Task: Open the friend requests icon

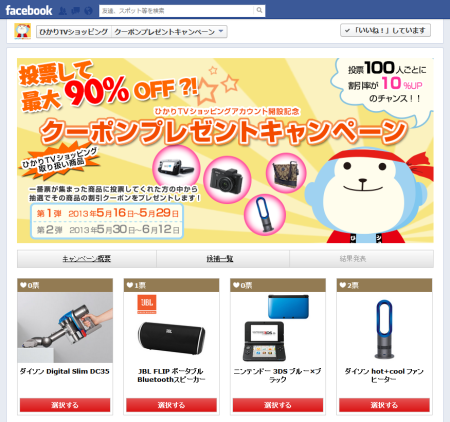Action: [x=63, y=11]
